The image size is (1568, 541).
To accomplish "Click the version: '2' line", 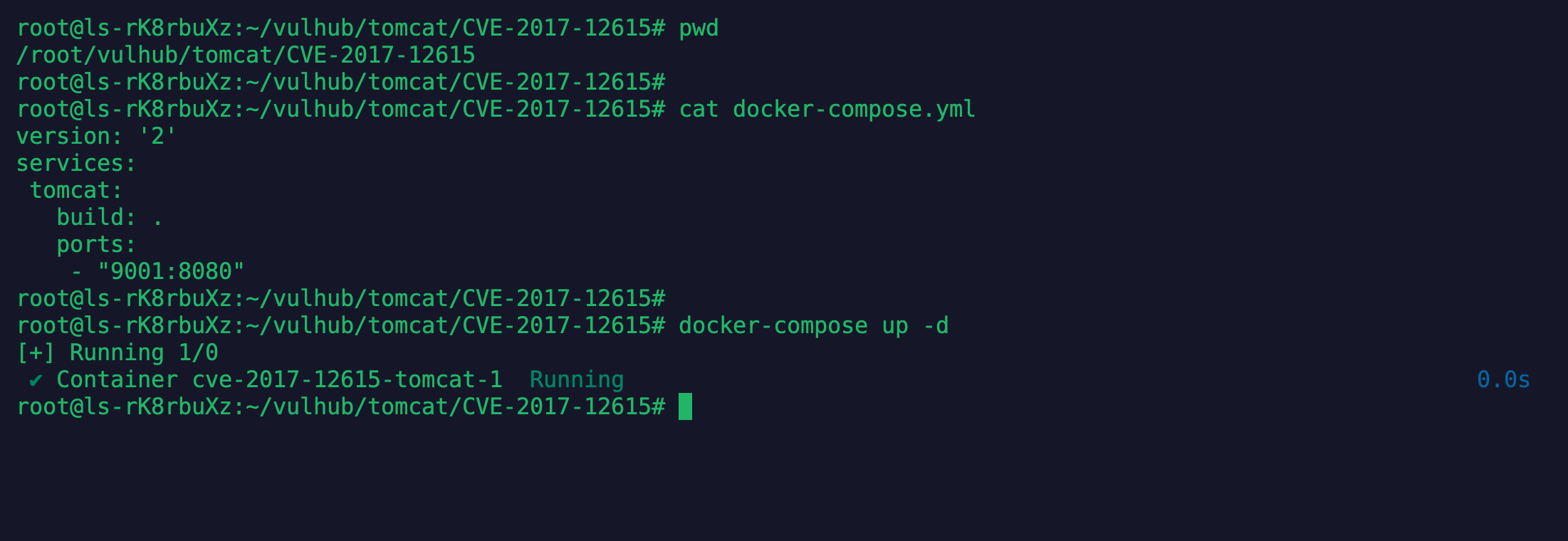I will 96,136.
